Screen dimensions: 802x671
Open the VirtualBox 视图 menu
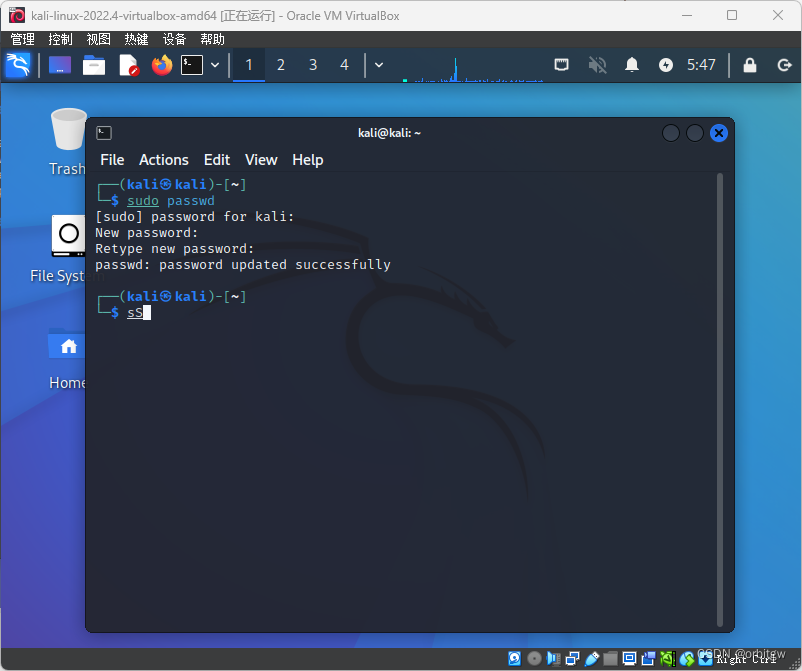(x=98, y=39)
